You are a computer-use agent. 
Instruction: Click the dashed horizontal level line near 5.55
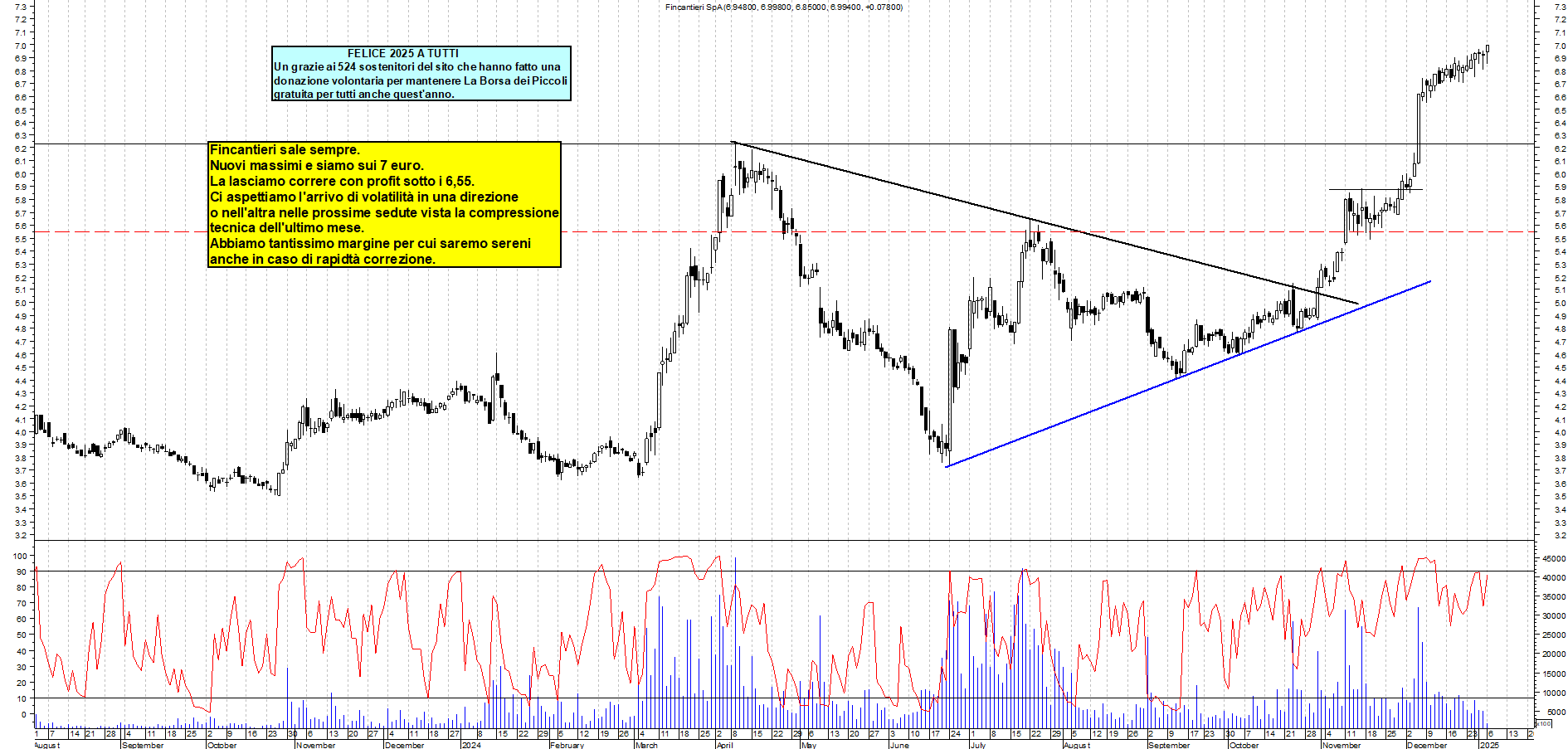[x=784, y=232]
